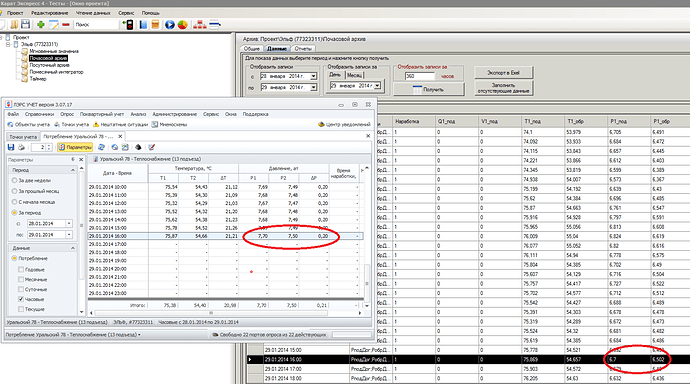Uncheck the Часовые checkbox
The height and width of the screenshot is (384, 690).
click(x=21, y=299)
